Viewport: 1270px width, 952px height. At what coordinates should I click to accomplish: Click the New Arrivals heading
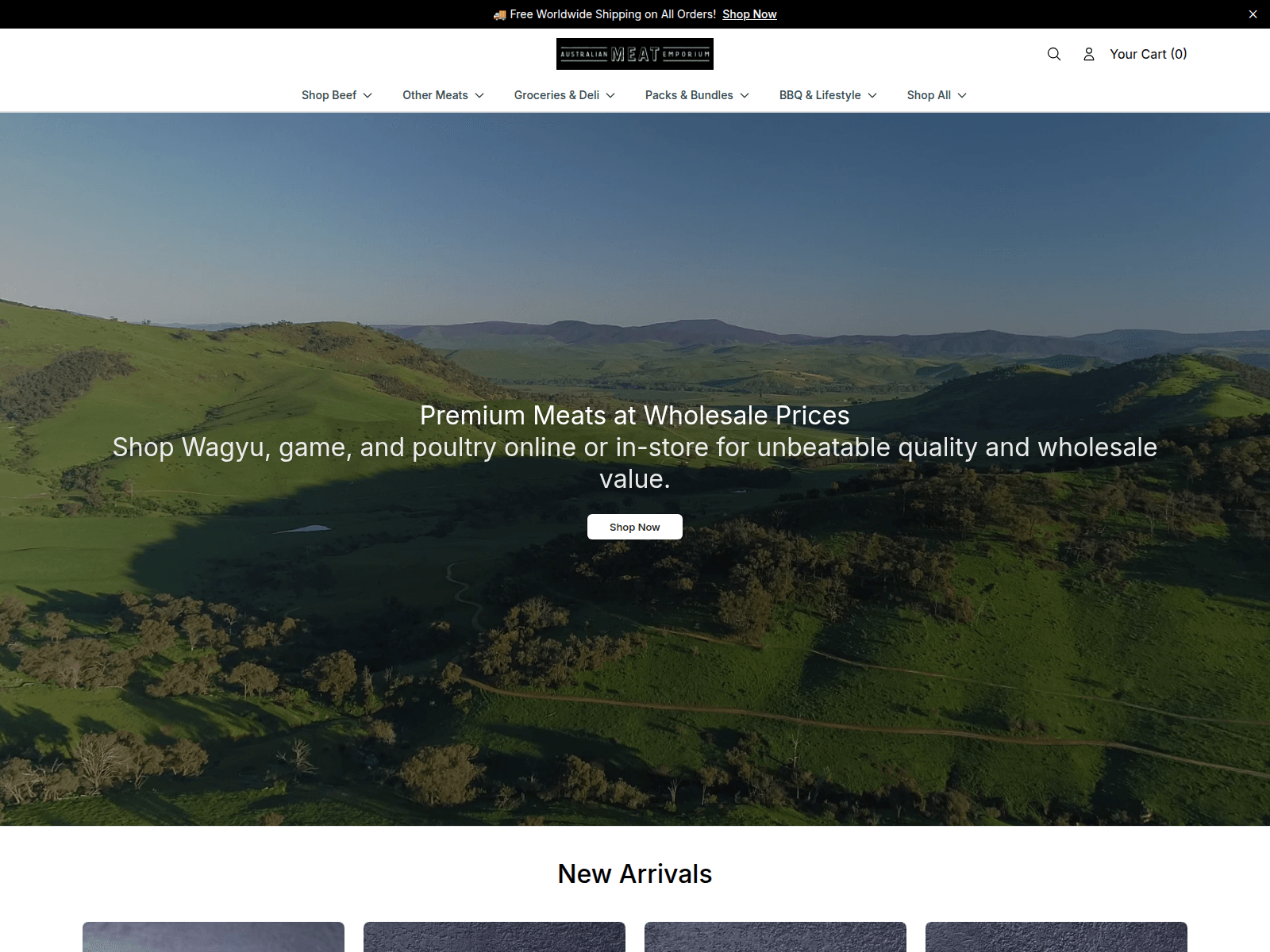pyautogui.click(x=635, y=873)
